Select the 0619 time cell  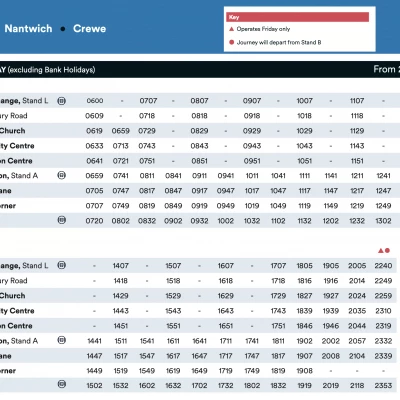tap(94, 131)
